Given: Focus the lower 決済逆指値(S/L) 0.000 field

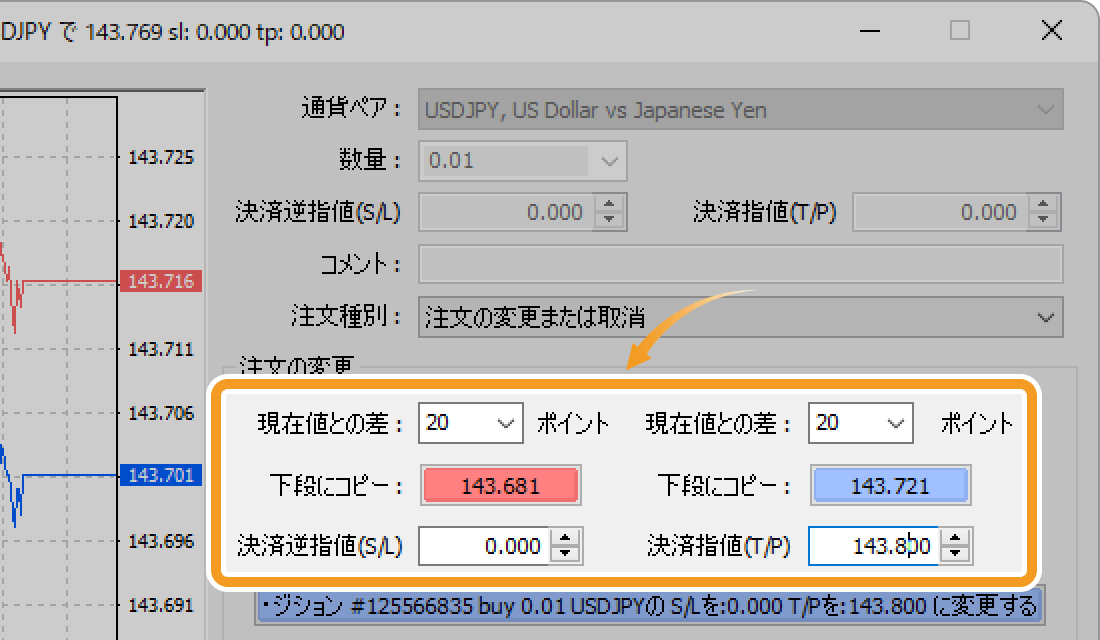Looking at the screenshot, I should pyautogui.click(x=485, y=546).
